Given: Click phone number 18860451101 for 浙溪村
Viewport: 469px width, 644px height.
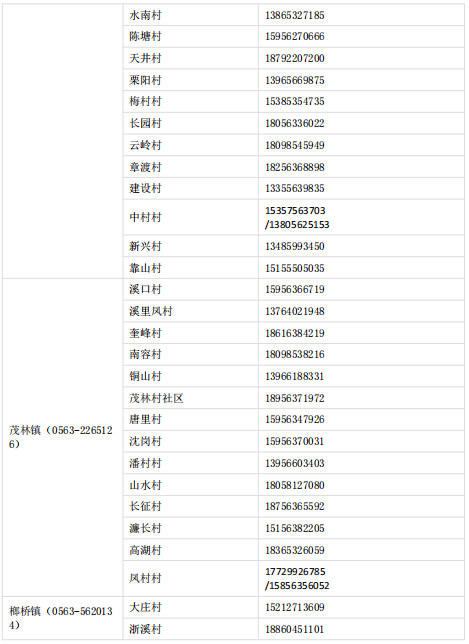Looking at the screenshot, I should pos(294,629).
